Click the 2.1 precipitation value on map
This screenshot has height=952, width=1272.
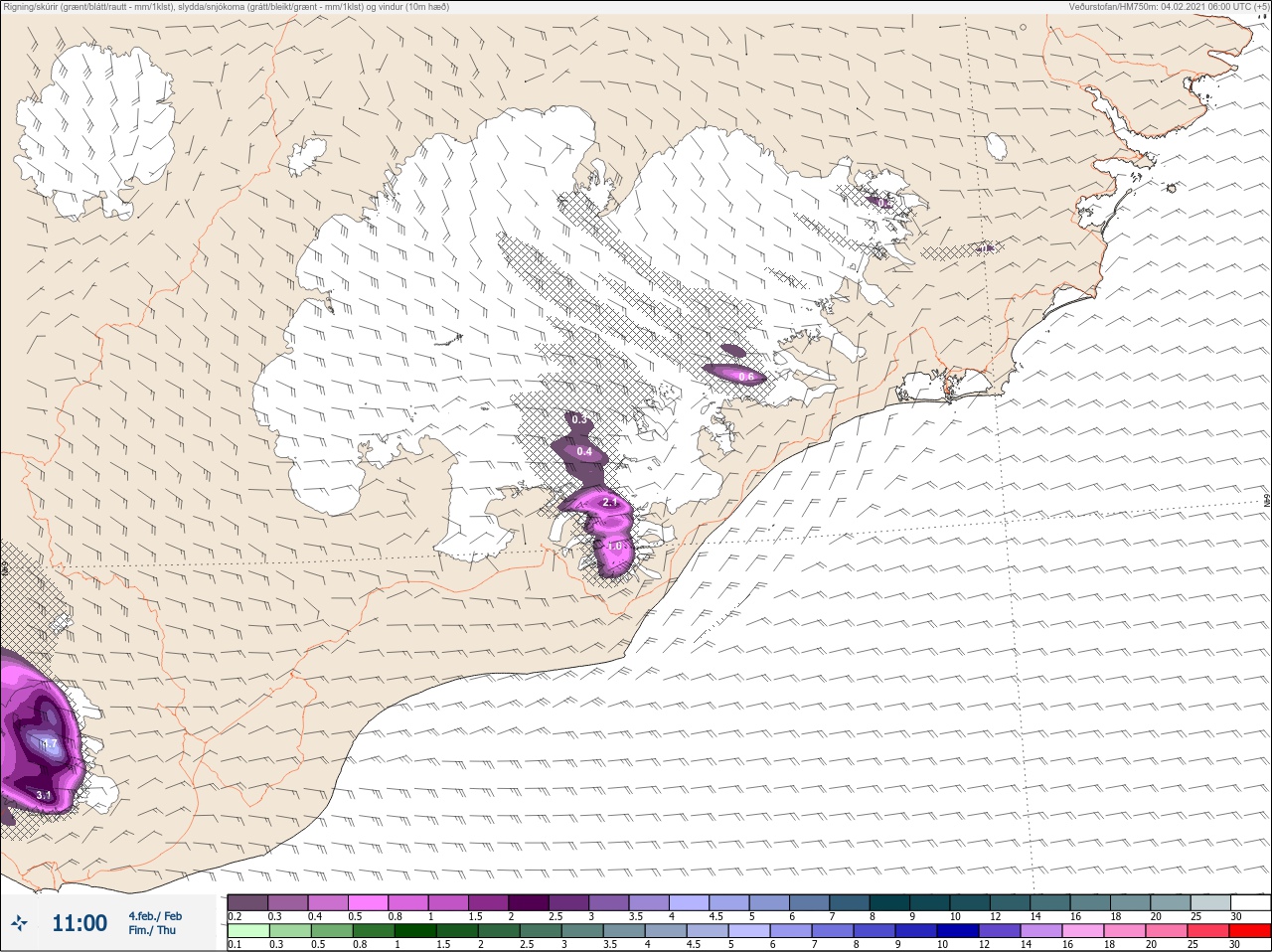pos(610,503)
